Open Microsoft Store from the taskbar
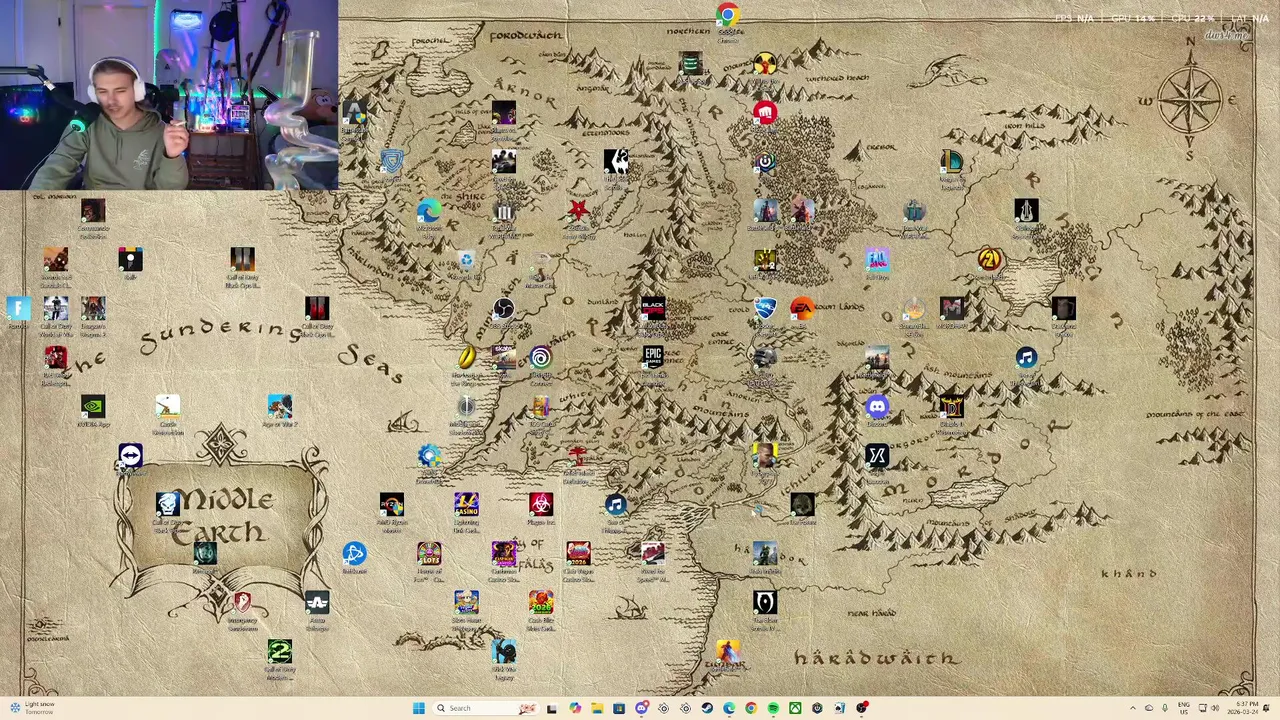1280x720 pixels. tap(619, 708)
